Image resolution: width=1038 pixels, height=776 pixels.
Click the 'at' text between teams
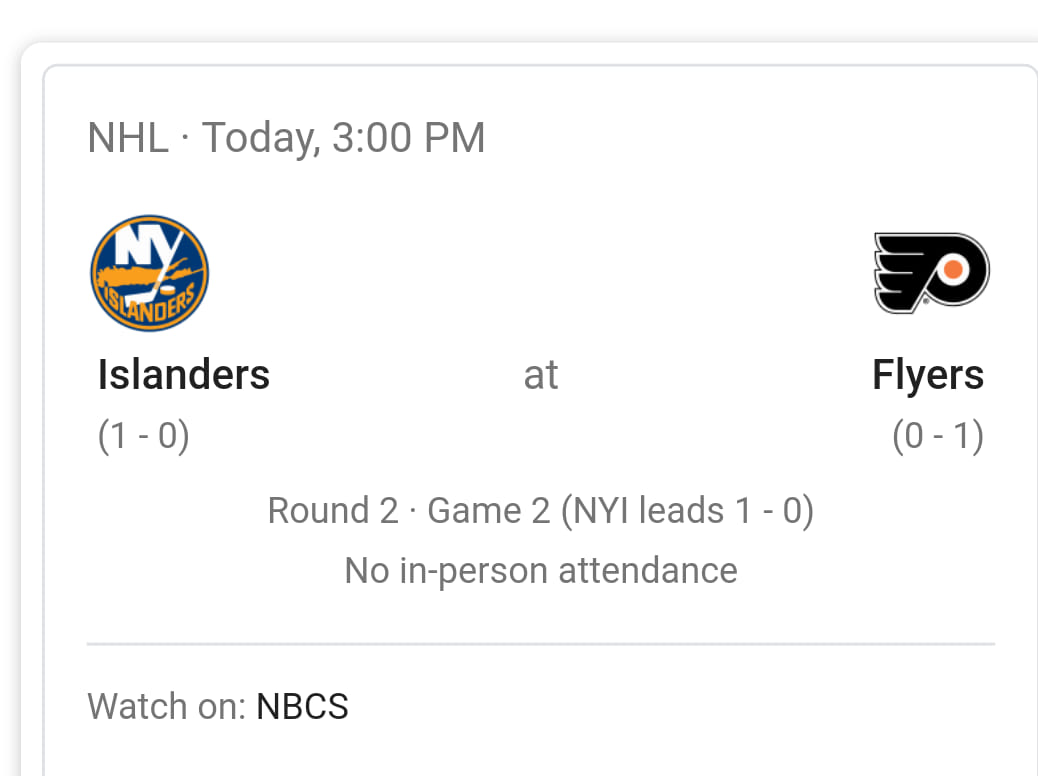coord(541,375)
